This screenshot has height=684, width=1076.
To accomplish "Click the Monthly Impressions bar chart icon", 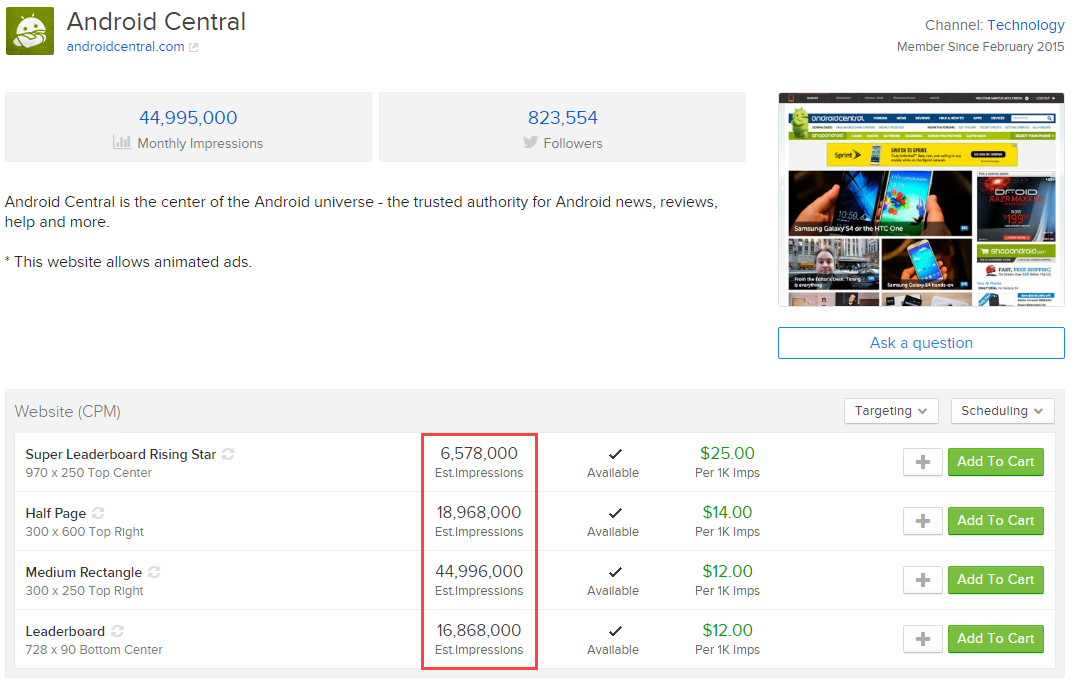I will [122, 142].
